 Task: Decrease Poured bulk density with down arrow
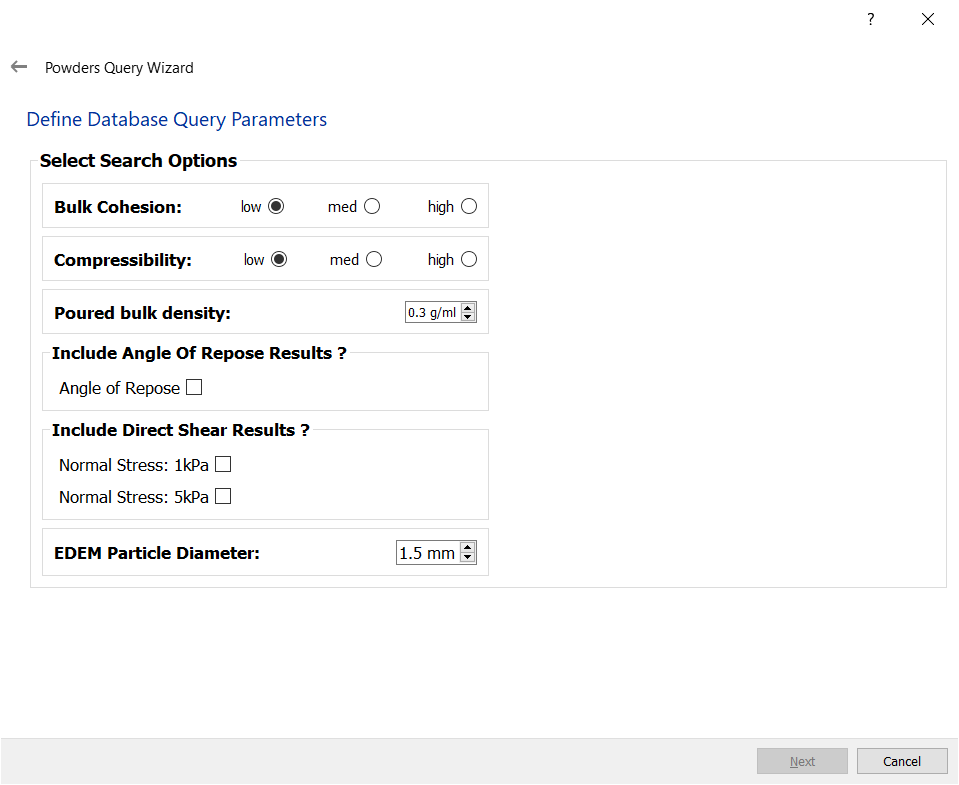click(468, 317)
